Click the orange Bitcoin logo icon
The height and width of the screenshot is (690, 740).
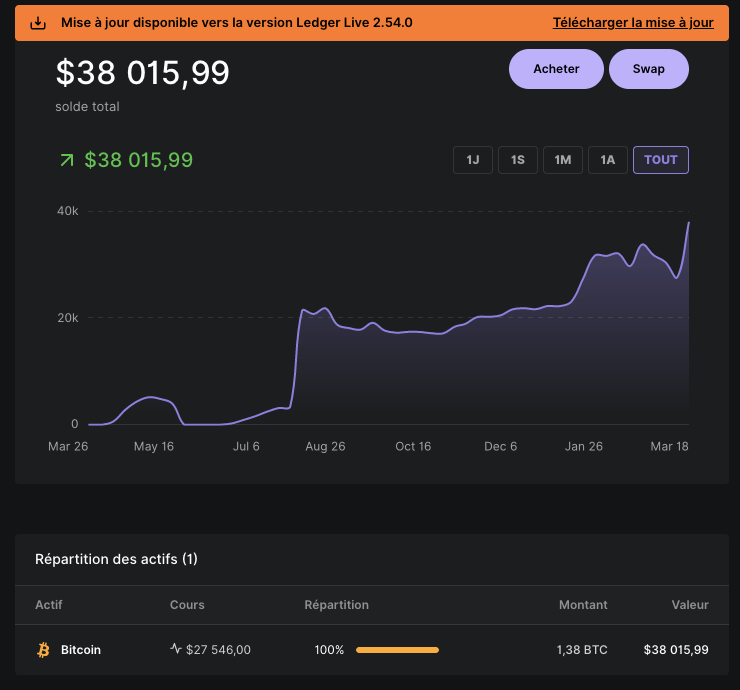(43, 650)
